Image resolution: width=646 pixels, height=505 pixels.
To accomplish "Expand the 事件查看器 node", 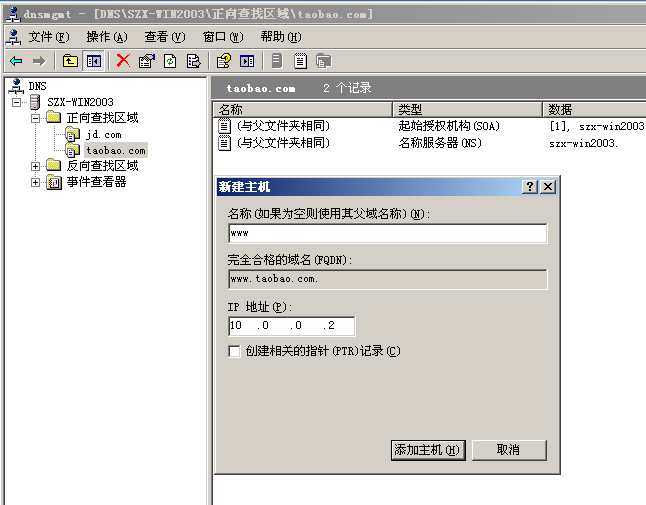I will click(35, 182).
